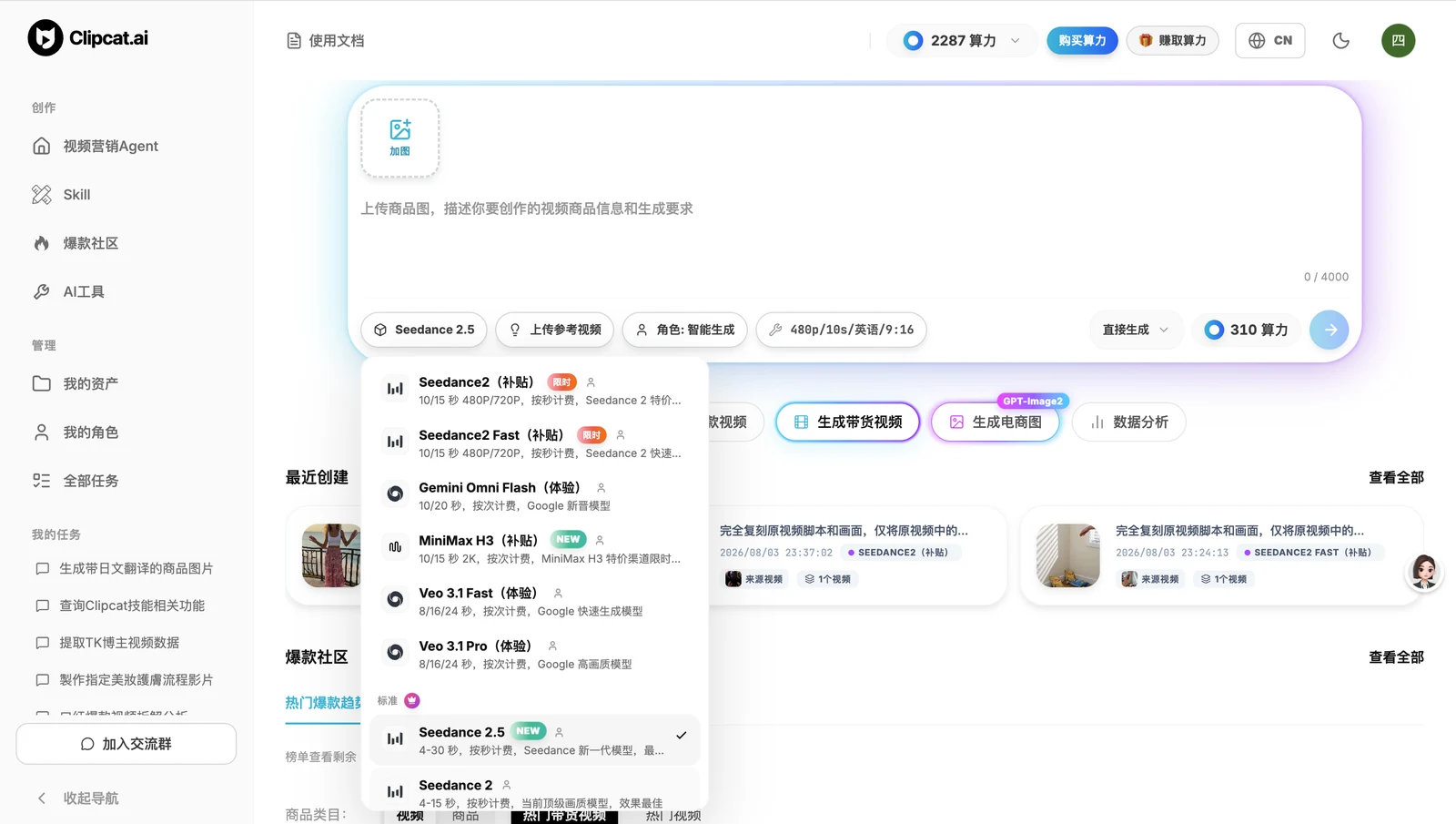Open the room interior thumbnail card
1456x824 pixels.
(x=1067, y=555)
